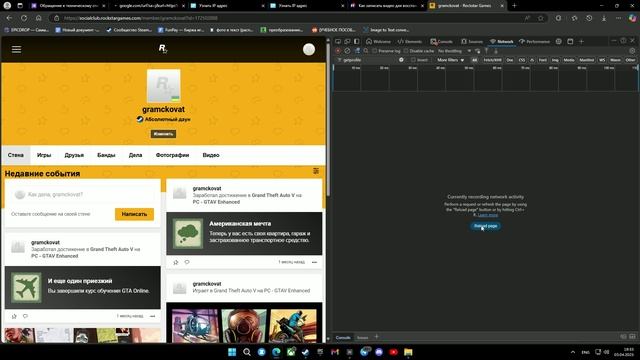Select the DevTools Network tab

coord(502,41)
